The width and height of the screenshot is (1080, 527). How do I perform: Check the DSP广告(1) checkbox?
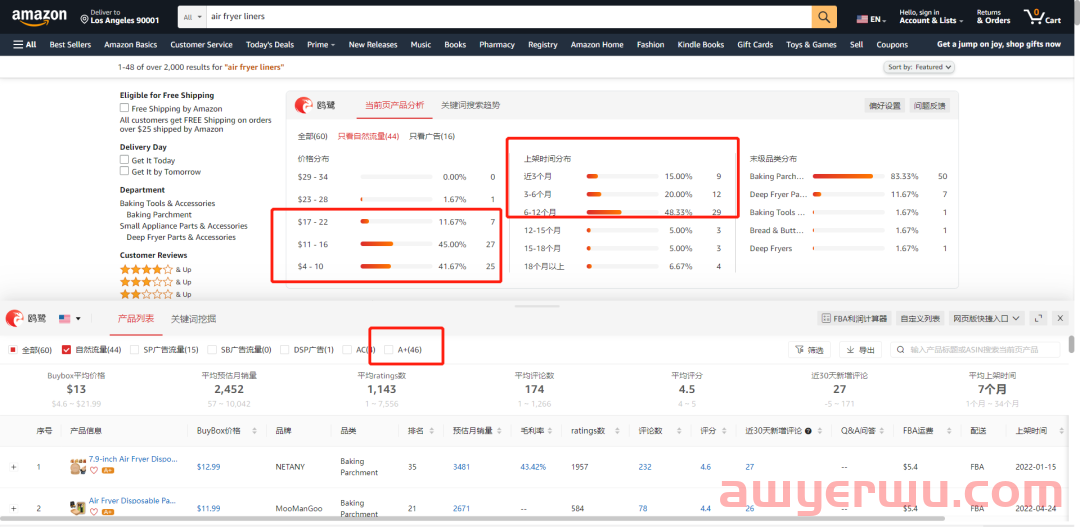pos(284,350)
